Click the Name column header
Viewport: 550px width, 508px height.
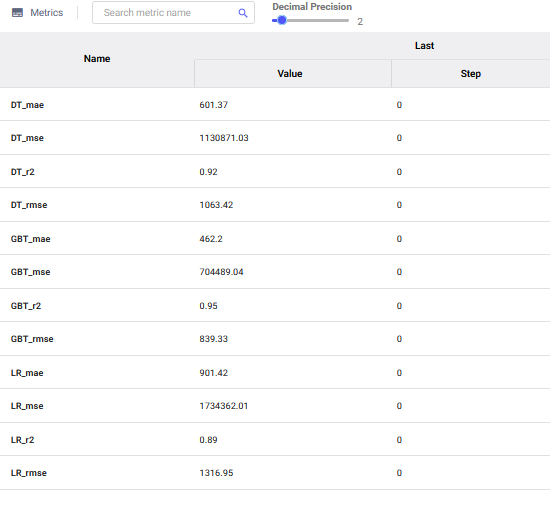[97, 59]
